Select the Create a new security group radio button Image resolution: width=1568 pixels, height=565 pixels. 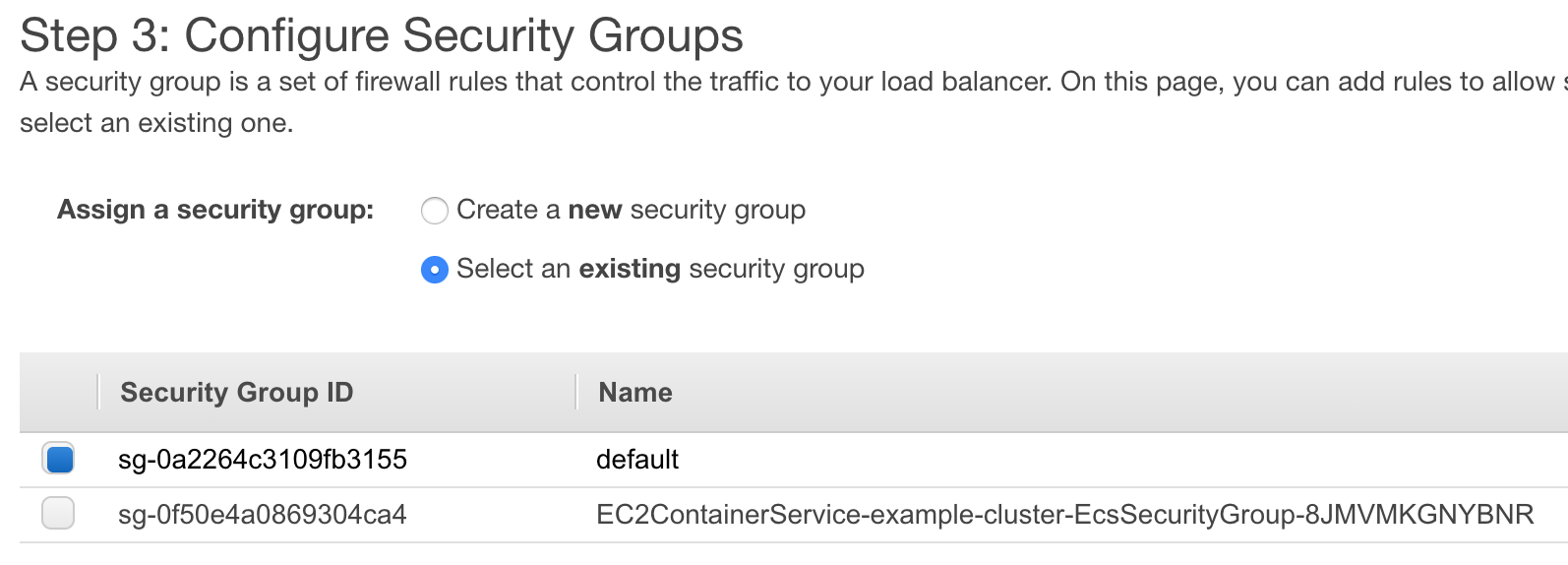434,211
